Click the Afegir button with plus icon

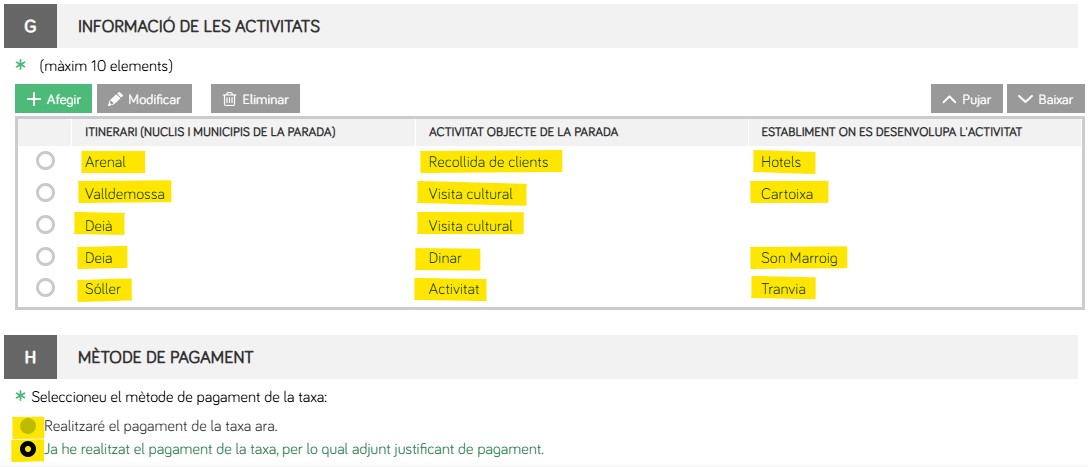(x=54, y=100)
